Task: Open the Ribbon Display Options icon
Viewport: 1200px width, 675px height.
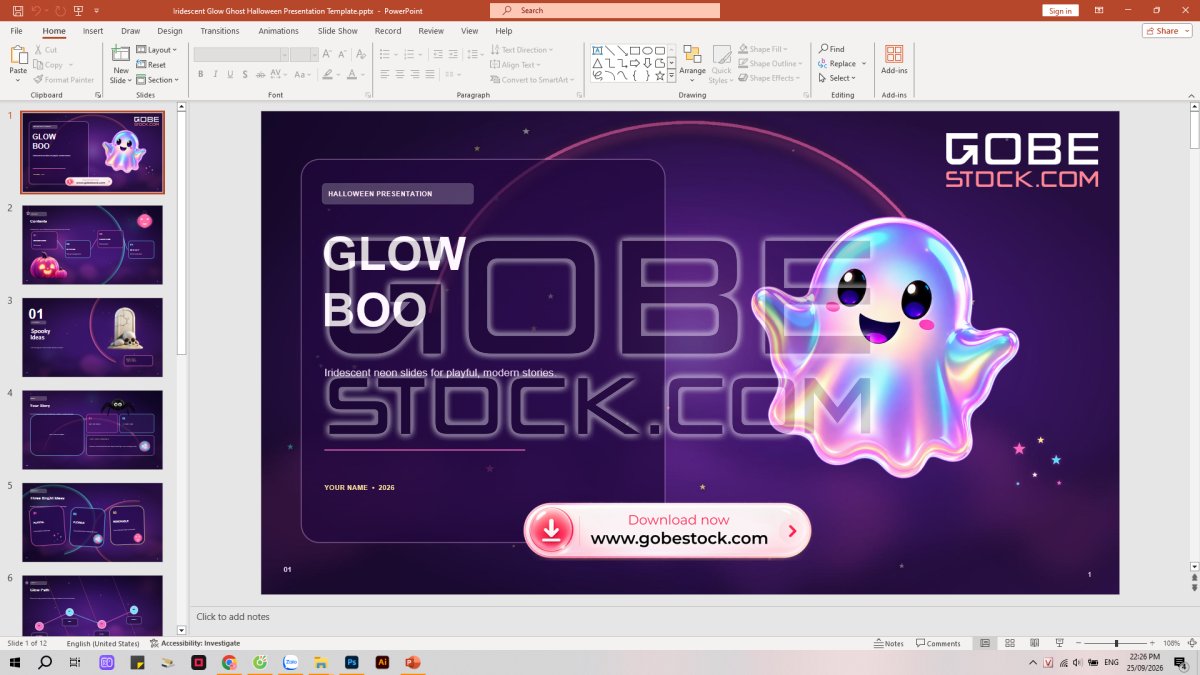Action: pos(1099,10)
